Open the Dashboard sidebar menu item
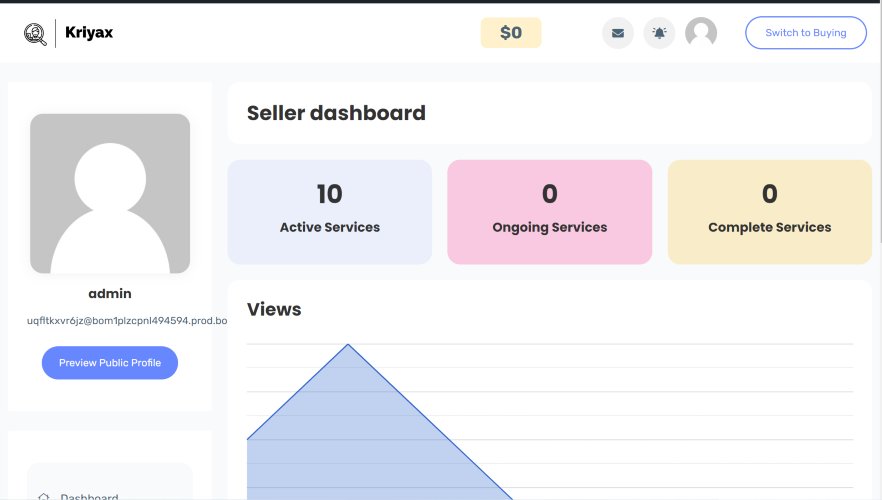Image resolution: width=882 pixels, height=500 pixels. click(110, 496)
